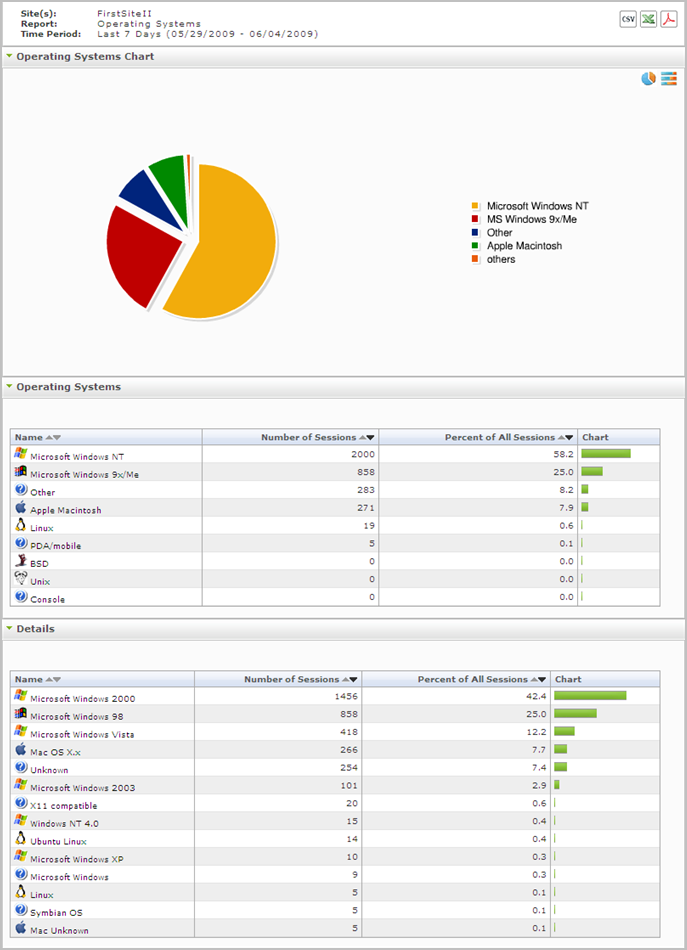Click the penguin icon for Linux in Operating Systems table
Viewport: 687px width, 950px height.
coord(21,525)
